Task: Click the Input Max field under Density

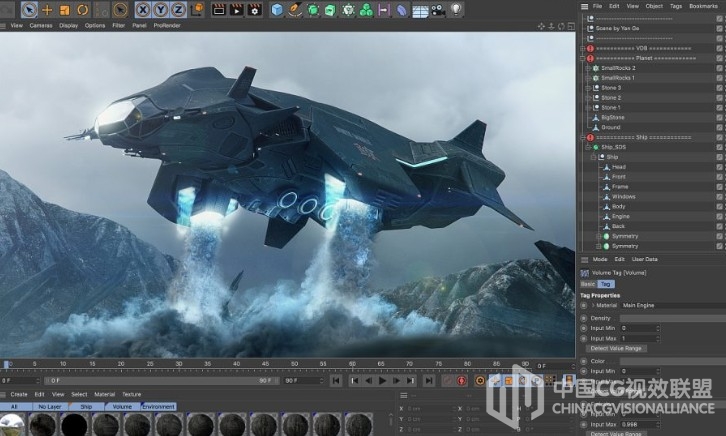Action: pyautogui.click(x=639, y=338)
